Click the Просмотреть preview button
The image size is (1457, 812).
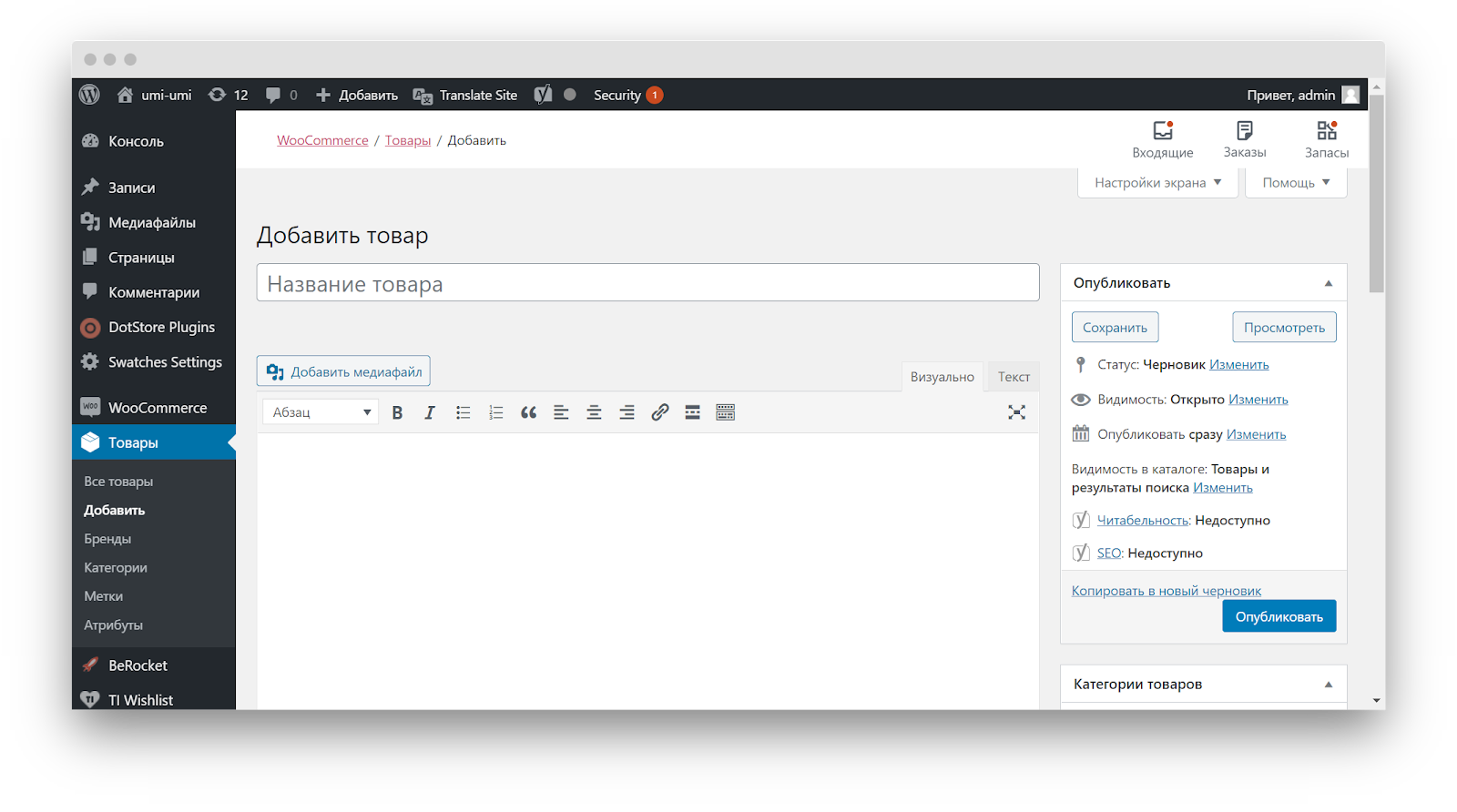click(x=1284, y=328)
